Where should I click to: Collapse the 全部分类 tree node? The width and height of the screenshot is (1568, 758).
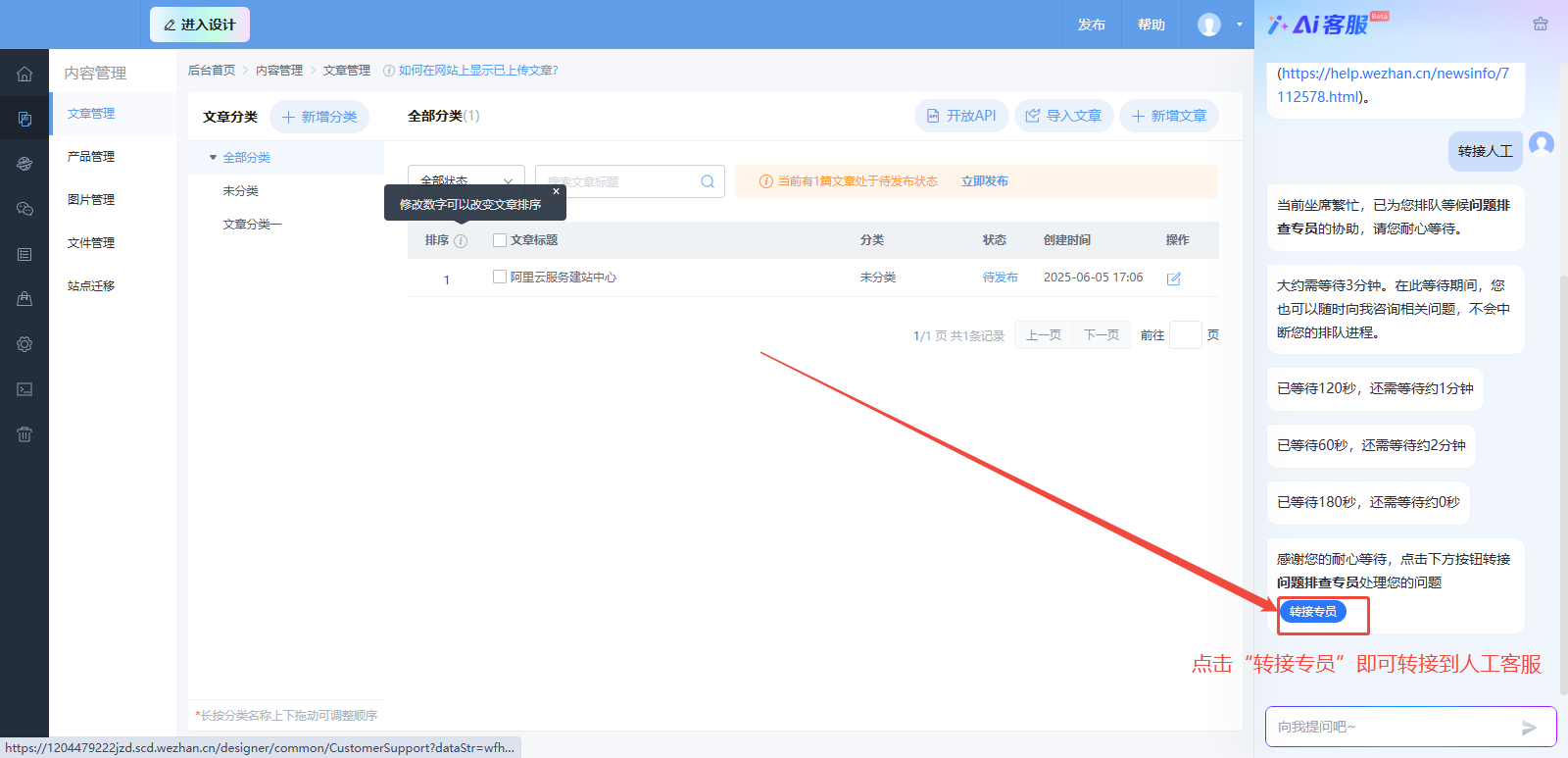pos(213,158)
